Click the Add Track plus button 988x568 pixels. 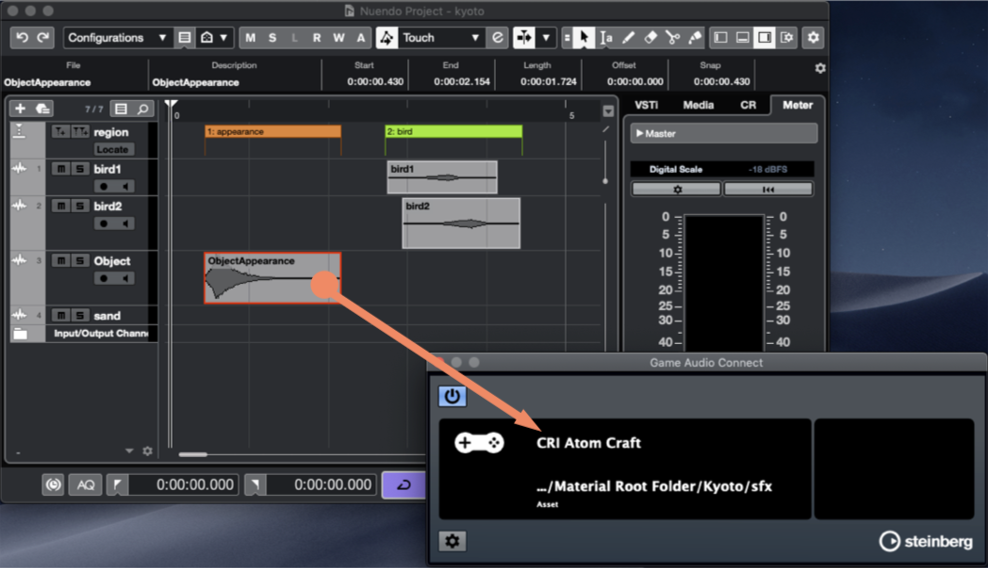pos(20,108)
